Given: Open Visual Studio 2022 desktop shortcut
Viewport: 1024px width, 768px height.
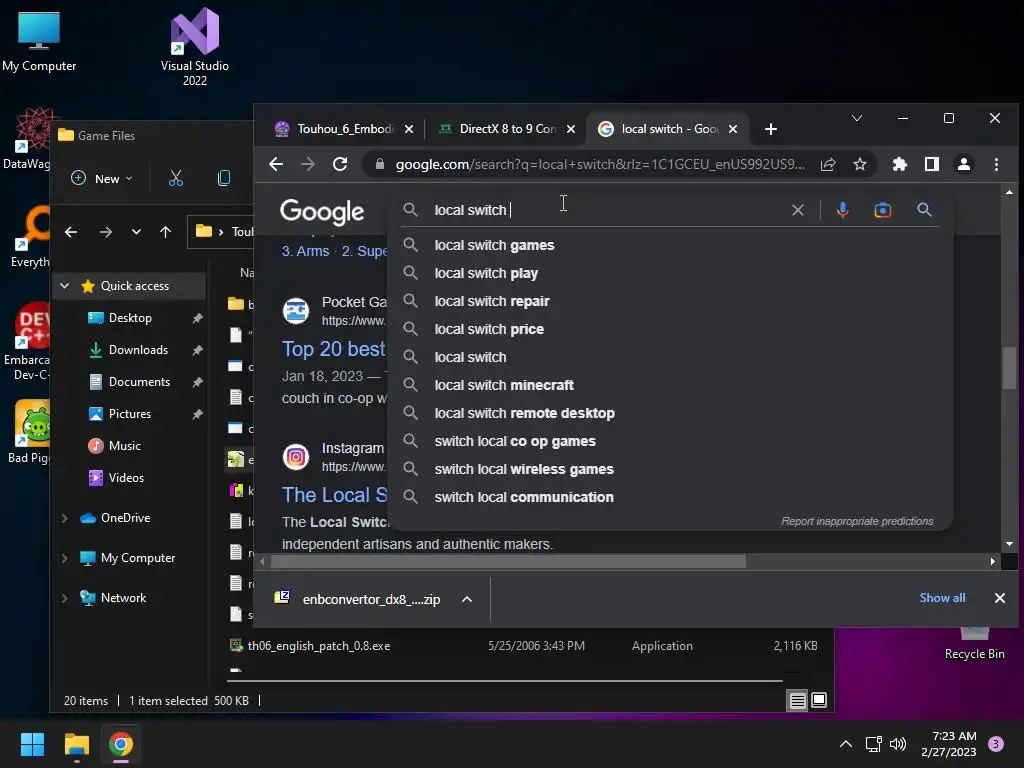Looking at the screenshot, I should click(x=195, y=47).
